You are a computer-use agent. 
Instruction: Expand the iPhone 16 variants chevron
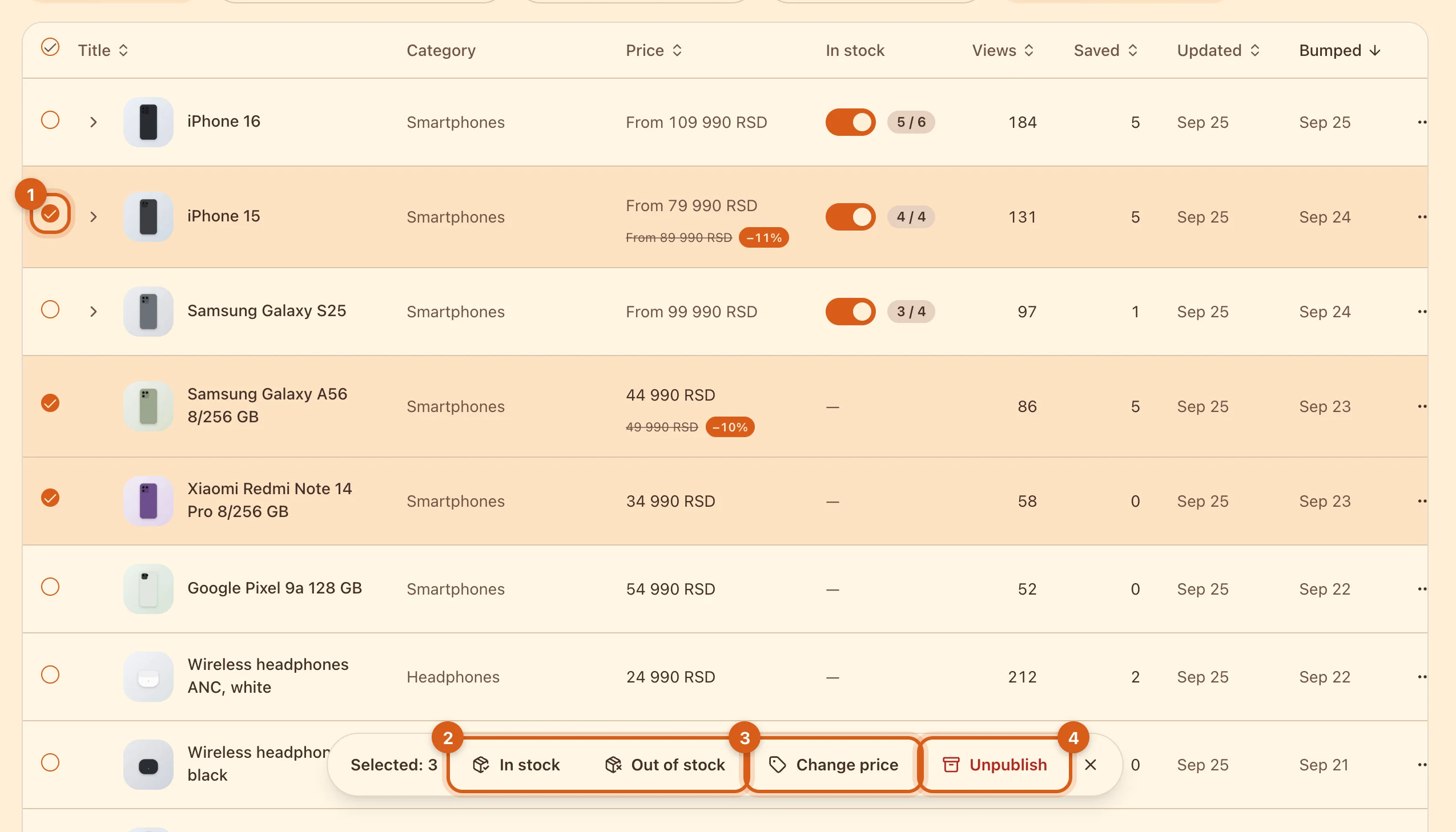click(x=94, y=122)
